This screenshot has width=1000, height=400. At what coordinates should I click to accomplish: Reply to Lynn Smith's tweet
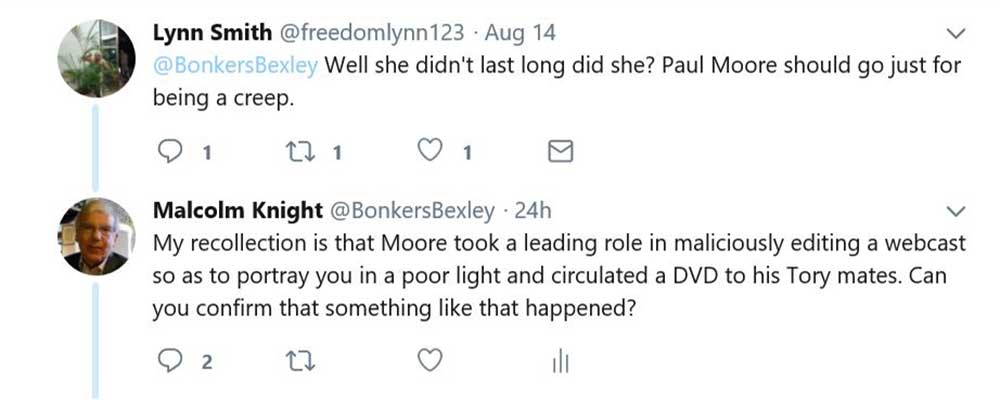(171, 153)
